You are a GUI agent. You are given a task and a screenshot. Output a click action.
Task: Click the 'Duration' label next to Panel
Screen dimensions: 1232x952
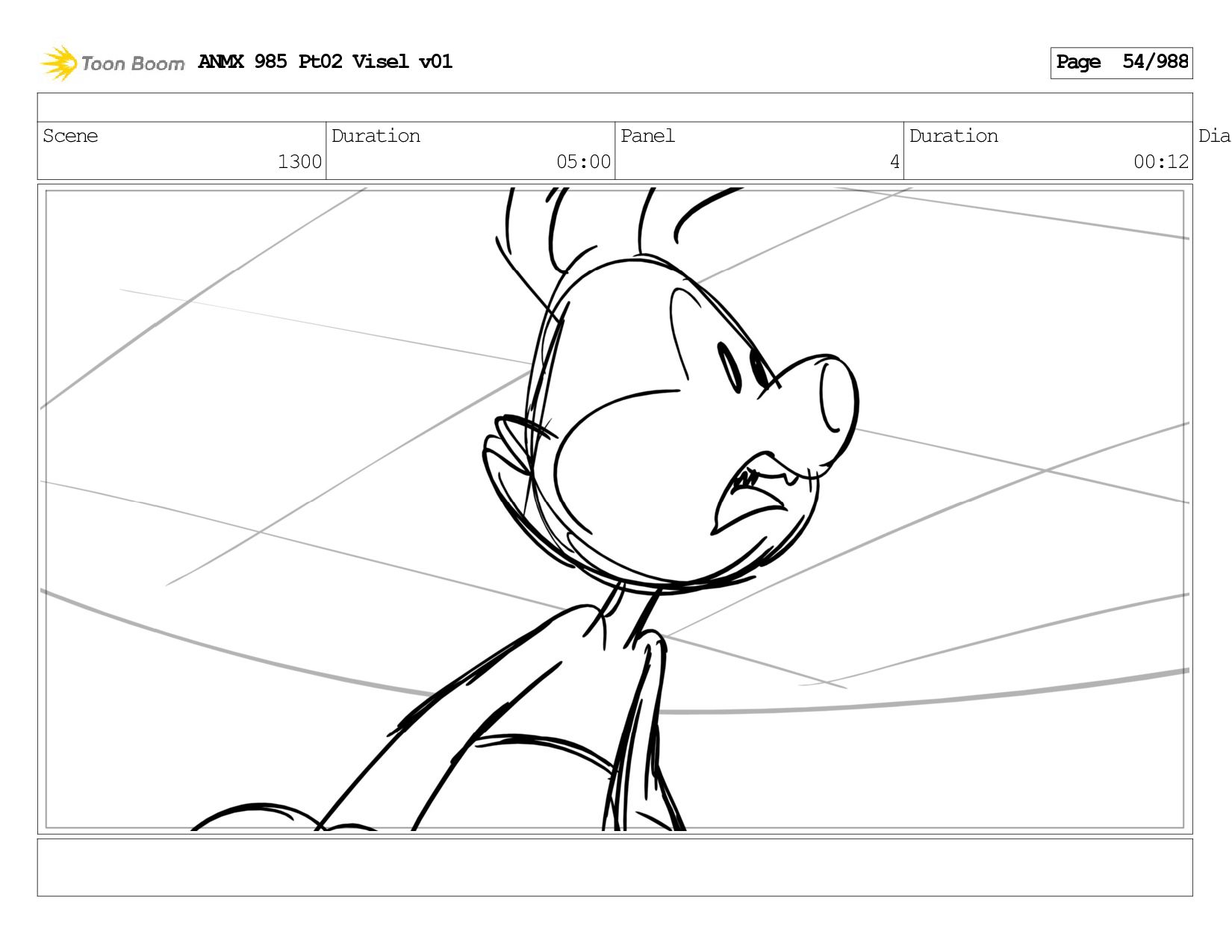click(x=953, y=136)
